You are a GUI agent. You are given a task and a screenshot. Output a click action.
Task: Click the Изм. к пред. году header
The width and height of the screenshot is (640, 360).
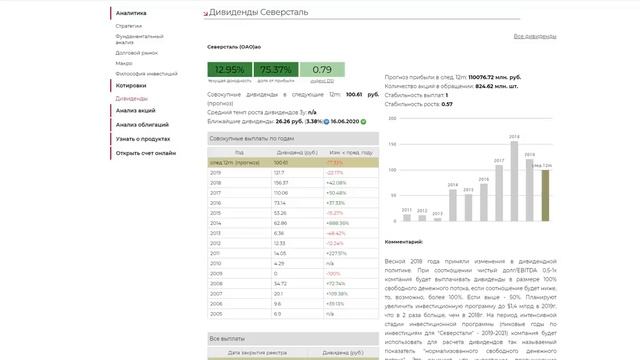tap(351, 152)
